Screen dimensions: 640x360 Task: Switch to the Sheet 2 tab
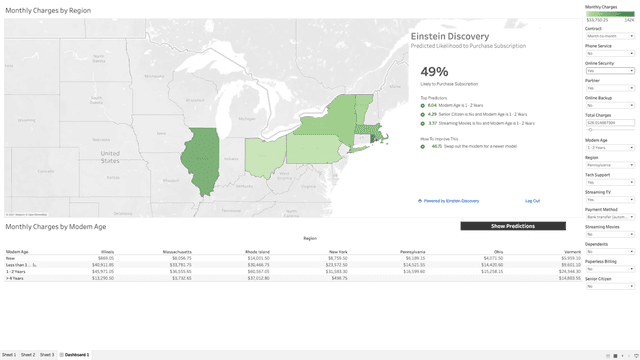[x=28, y=355]
